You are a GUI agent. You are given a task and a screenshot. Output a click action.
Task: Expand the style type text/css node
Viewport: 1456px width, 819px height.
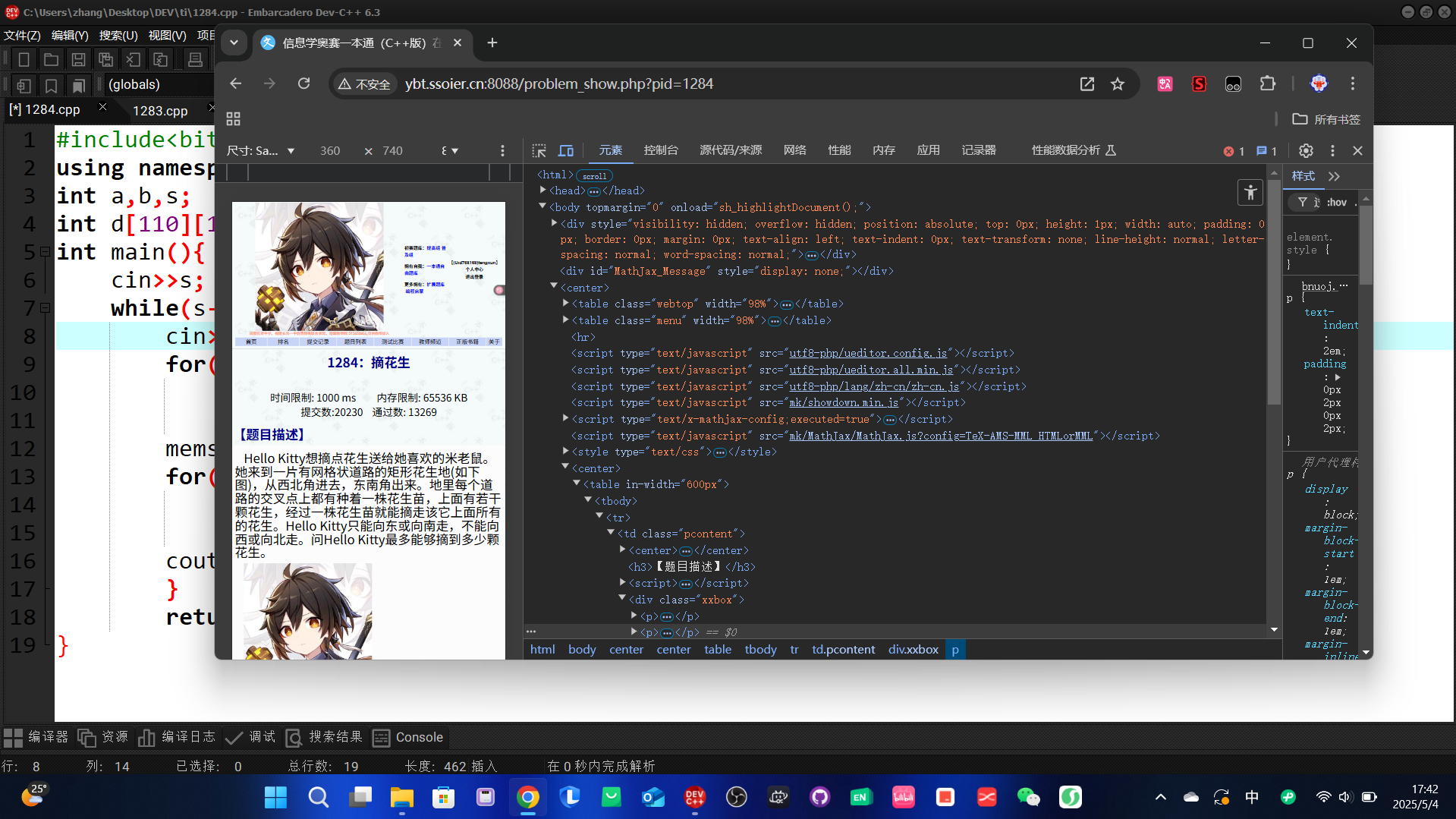pos(565,452)
